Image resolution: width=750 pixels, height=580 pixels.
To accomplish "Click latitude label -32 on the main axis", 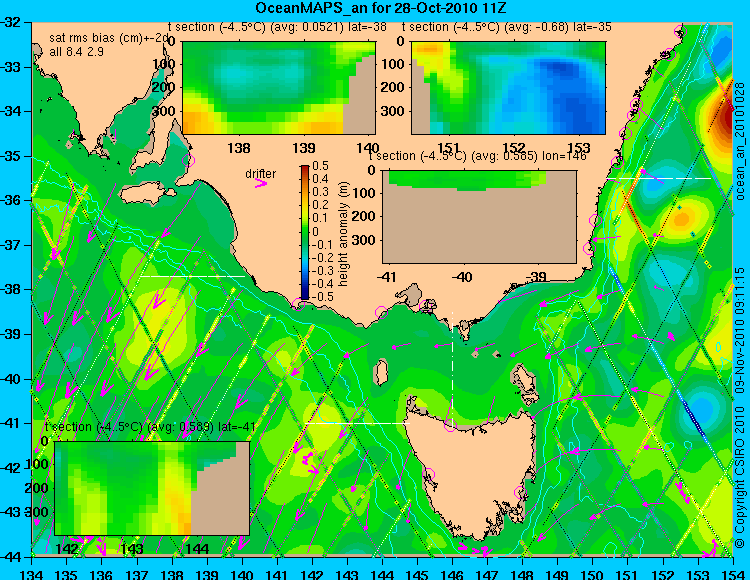I will tap(11, 22).
